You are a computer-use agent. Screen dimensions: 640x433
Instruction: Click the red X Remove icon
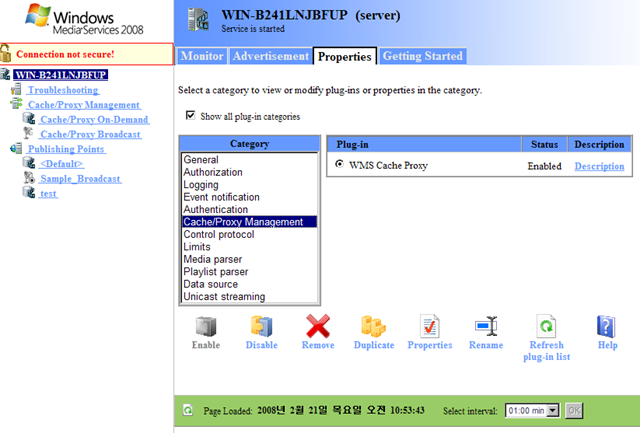[x=318, y=326]
